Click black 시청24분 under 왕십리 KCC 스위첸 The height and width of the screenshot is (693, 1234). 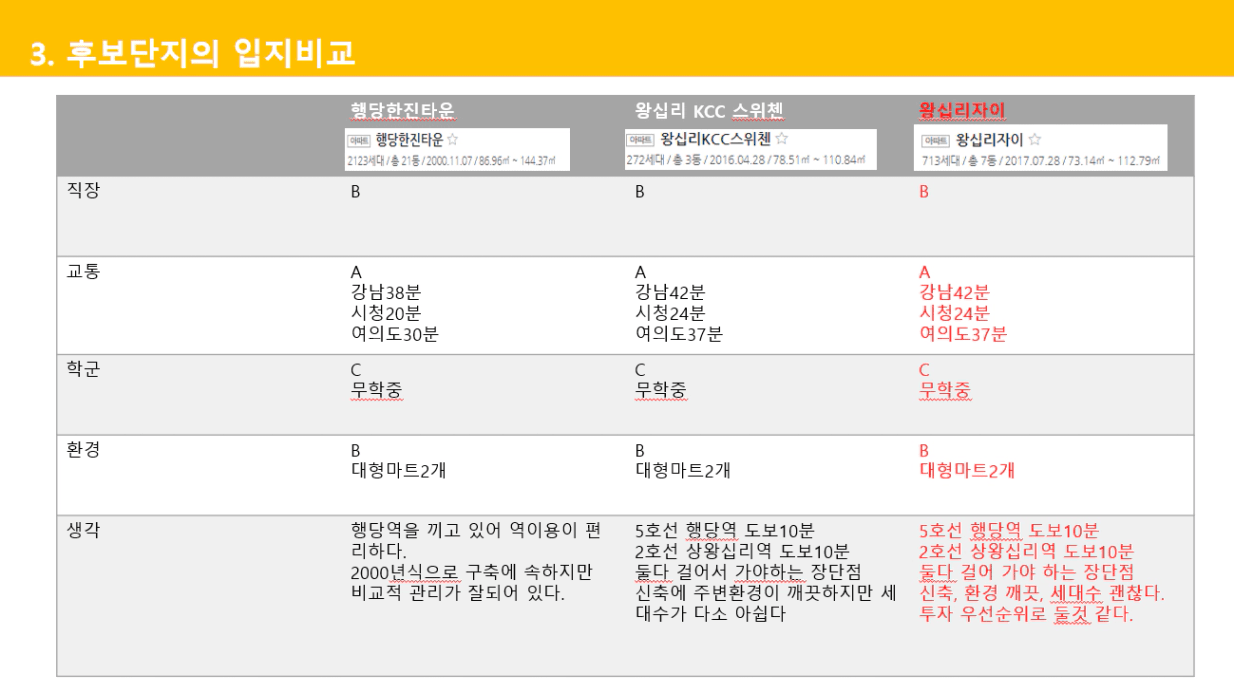(x=670, y=314)
